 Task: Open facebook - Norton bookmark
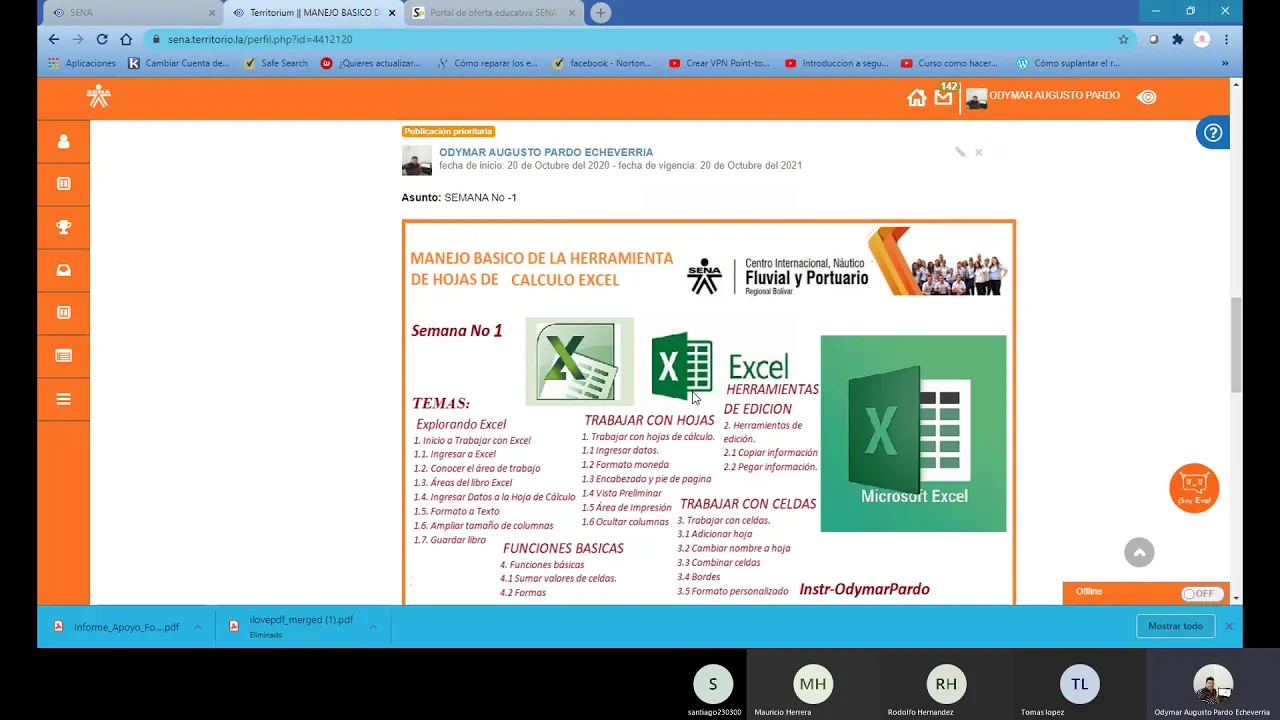click(602, 63)
